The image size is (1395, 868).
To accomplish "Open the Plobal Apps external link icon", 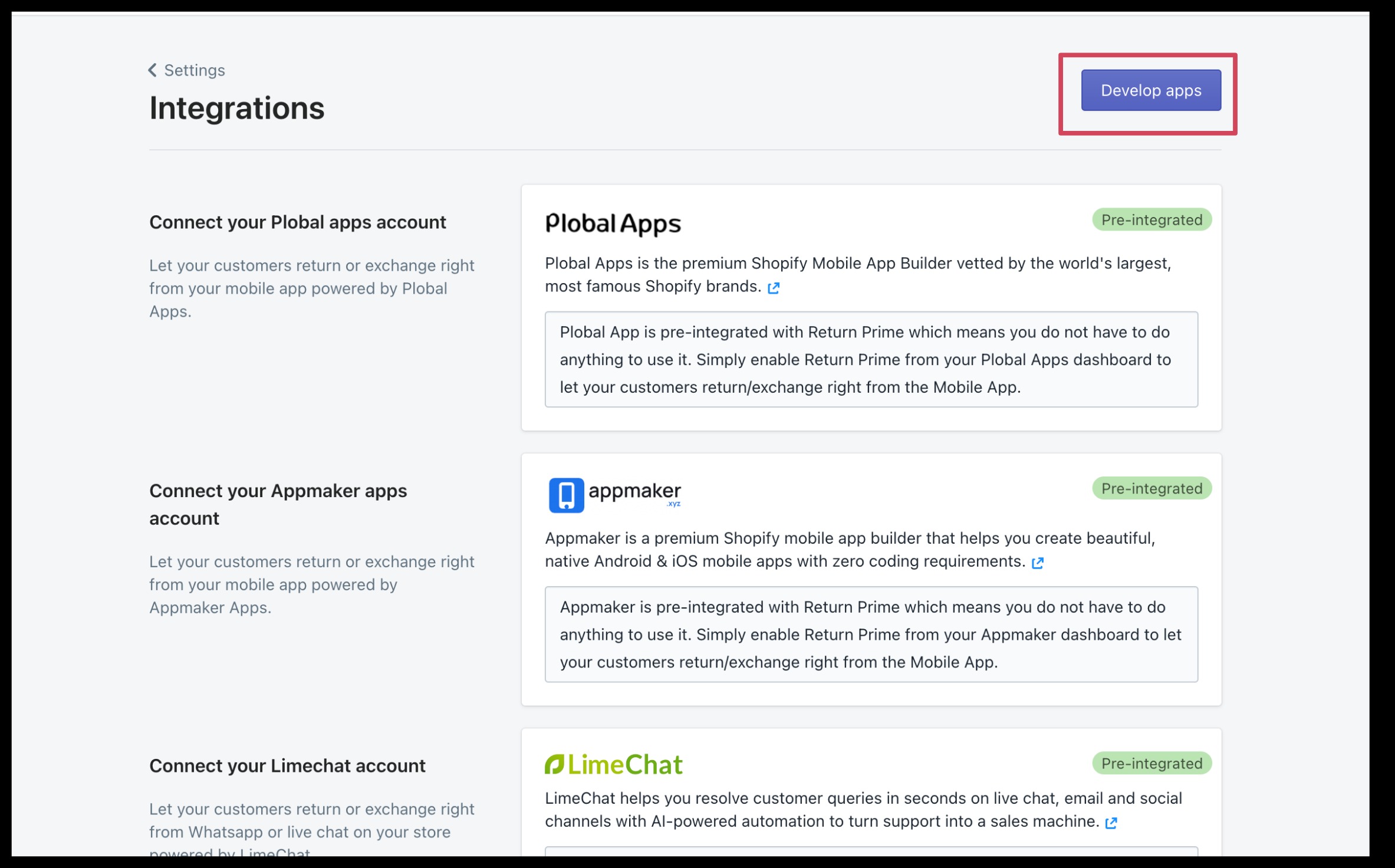I will pos(773,288).
